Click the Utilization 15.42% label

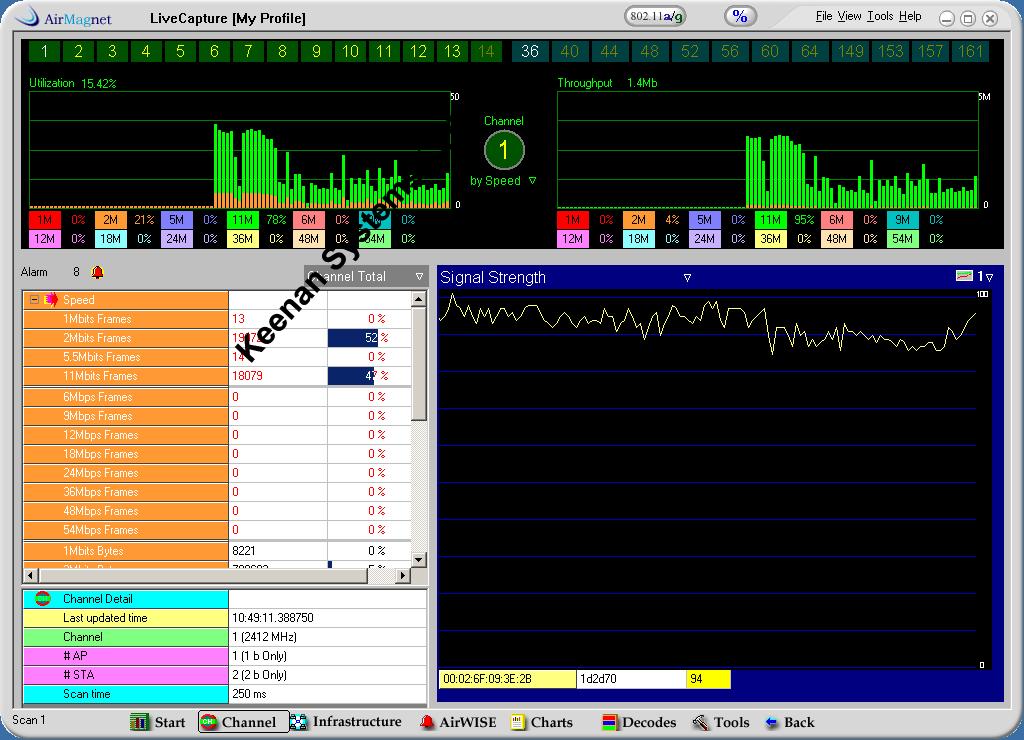point(72,83)
